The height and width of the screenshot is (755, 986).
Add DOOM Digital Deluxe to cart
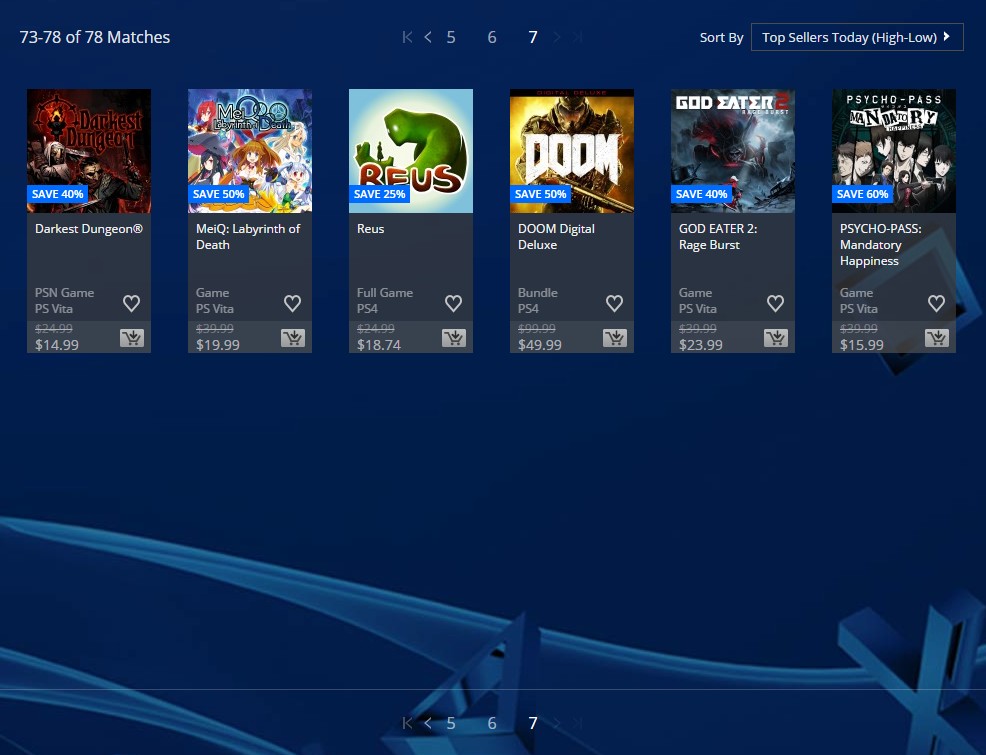coord(614,338)
